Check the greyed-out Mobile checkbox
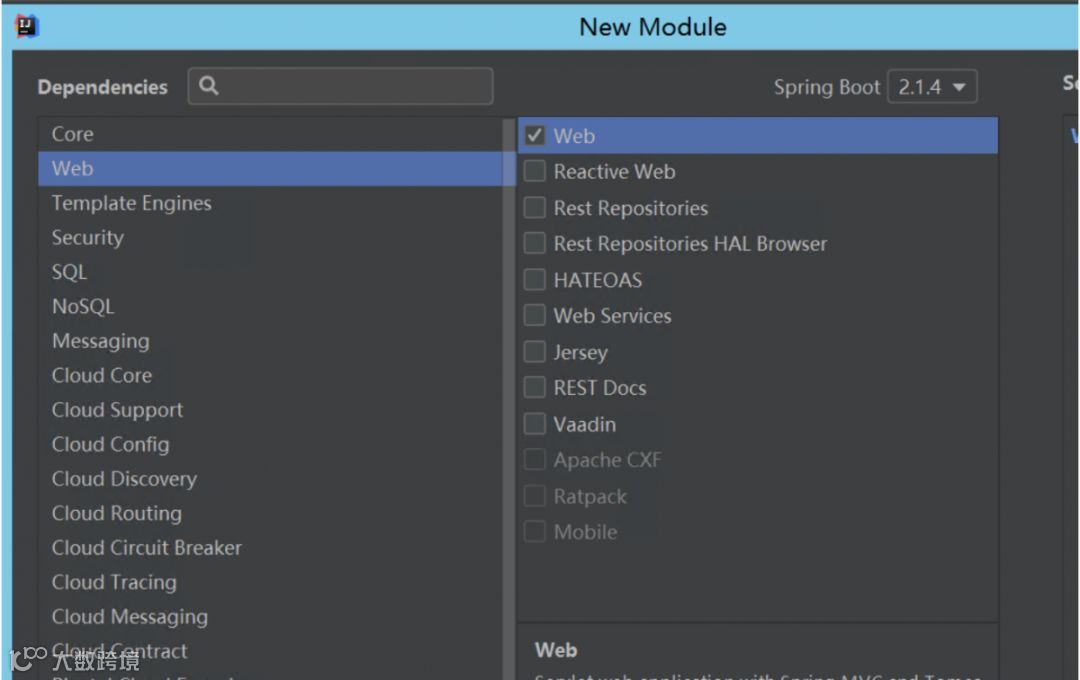 534,532
